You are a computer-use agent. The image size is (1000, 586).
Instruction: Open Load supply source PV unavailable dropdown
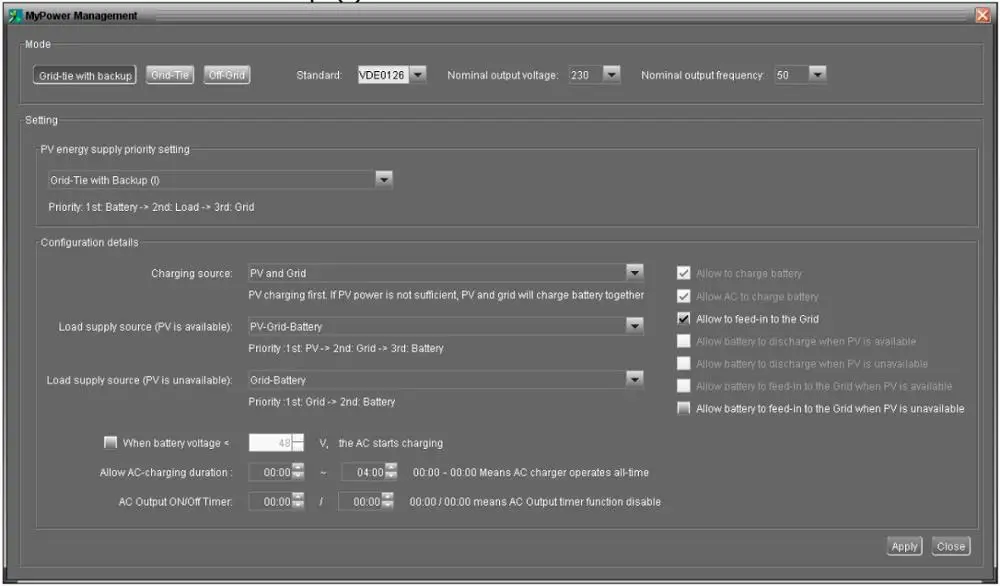[x=634, y=379]
